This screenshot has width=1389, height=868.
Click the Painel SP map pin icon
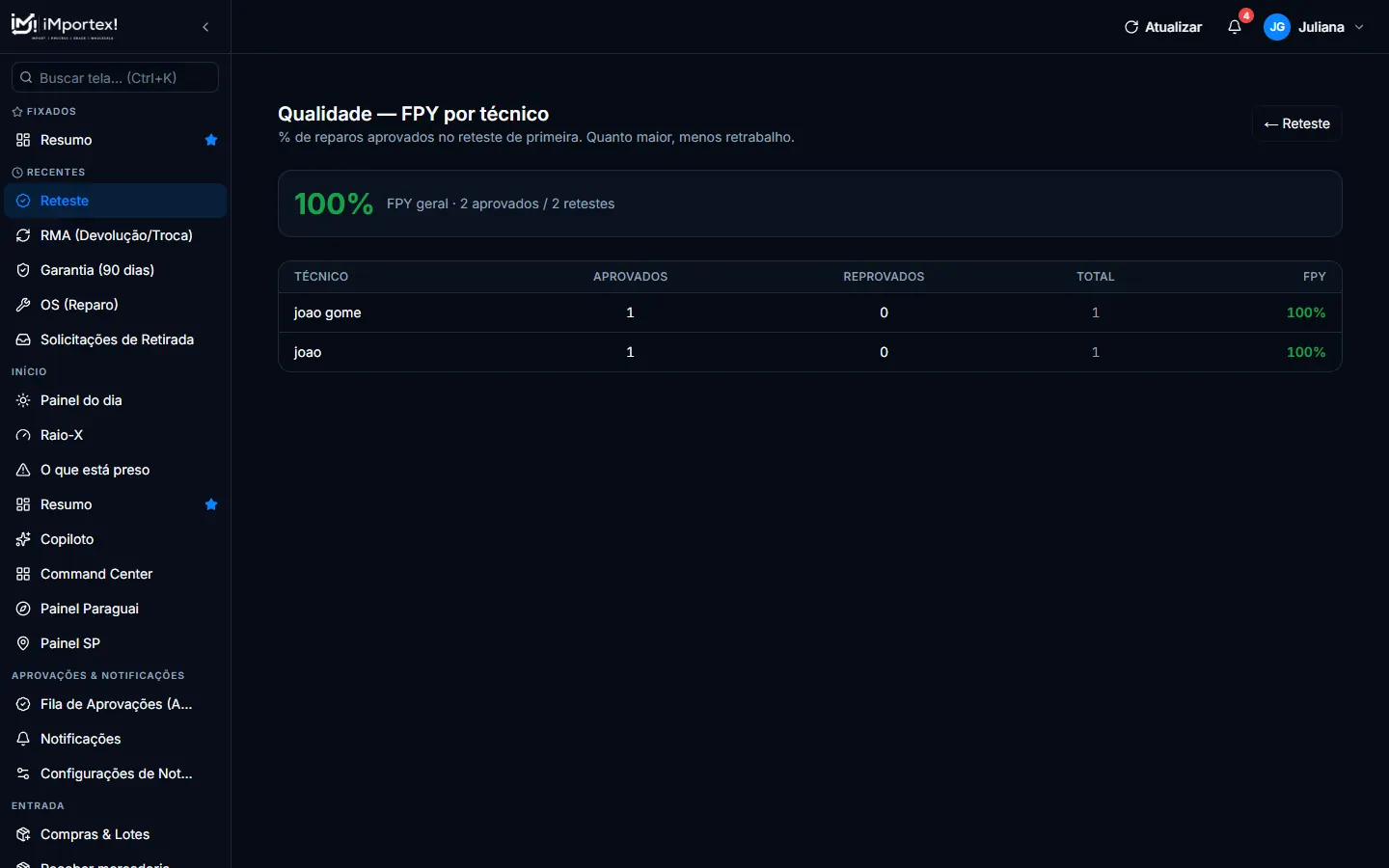tap(23, 643)
